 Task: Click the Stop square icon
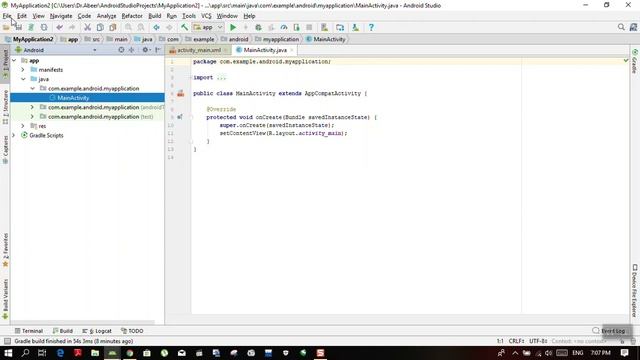click(x=309, y=27)
